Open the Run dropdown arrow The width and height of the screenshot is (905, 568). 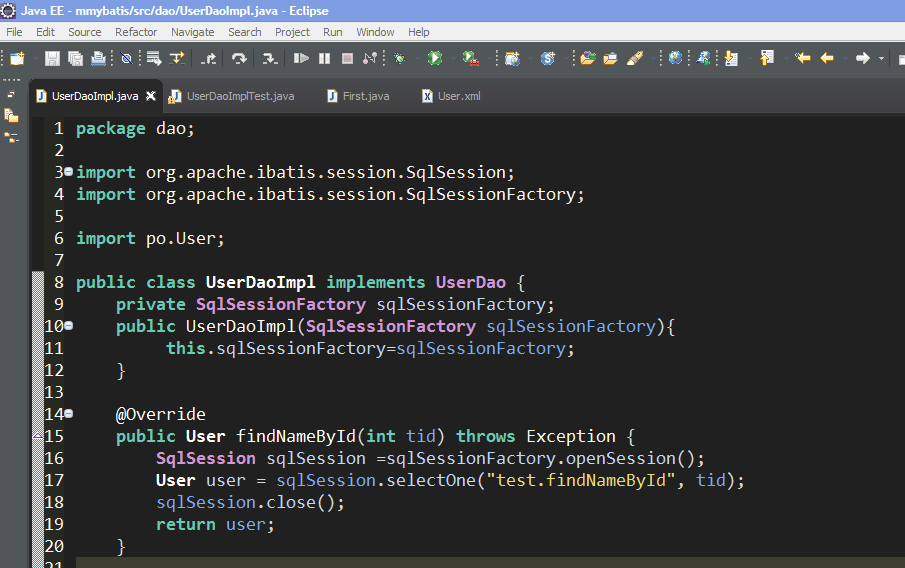[x=452, y=58]
